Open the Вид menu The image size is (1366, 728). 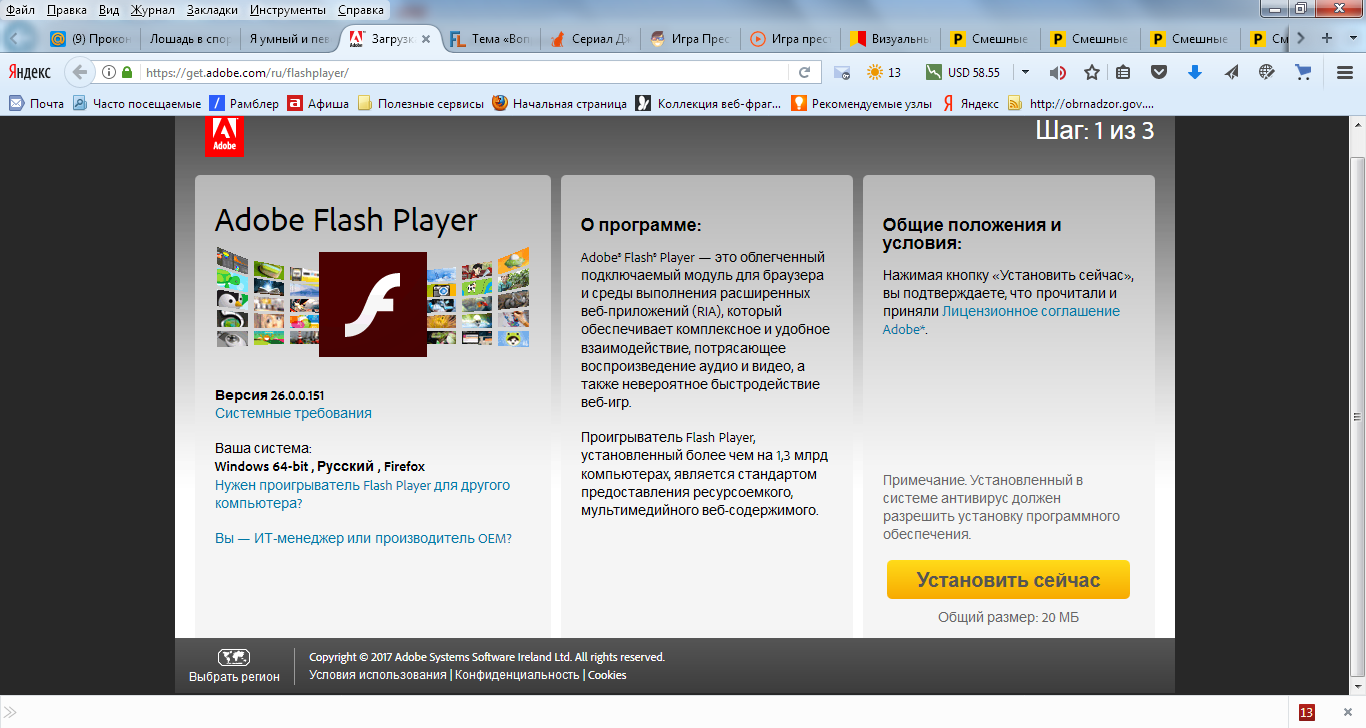tap(109, 10)
